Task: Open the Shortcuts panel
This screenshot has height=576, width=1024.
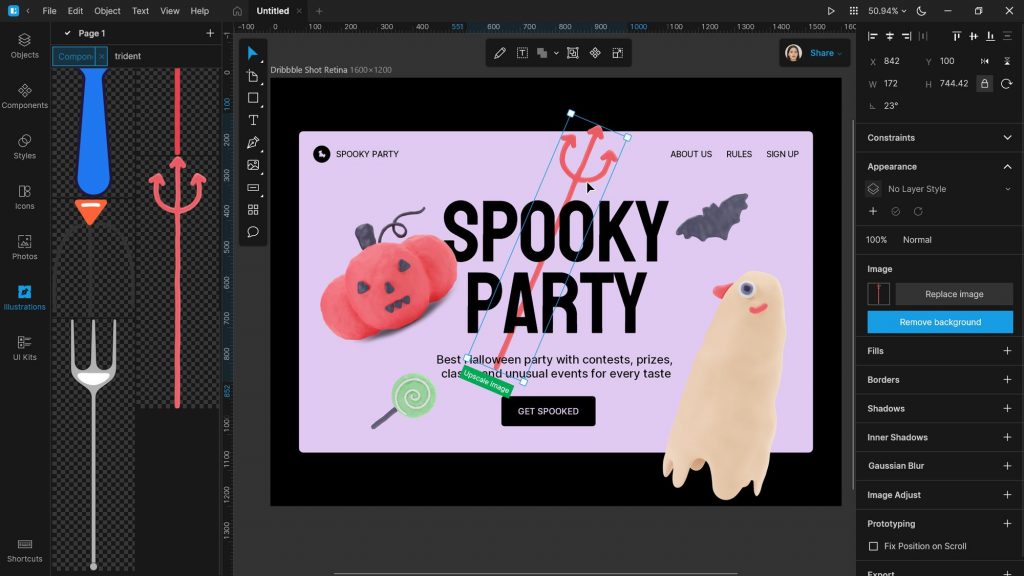Action: (25, 550)
